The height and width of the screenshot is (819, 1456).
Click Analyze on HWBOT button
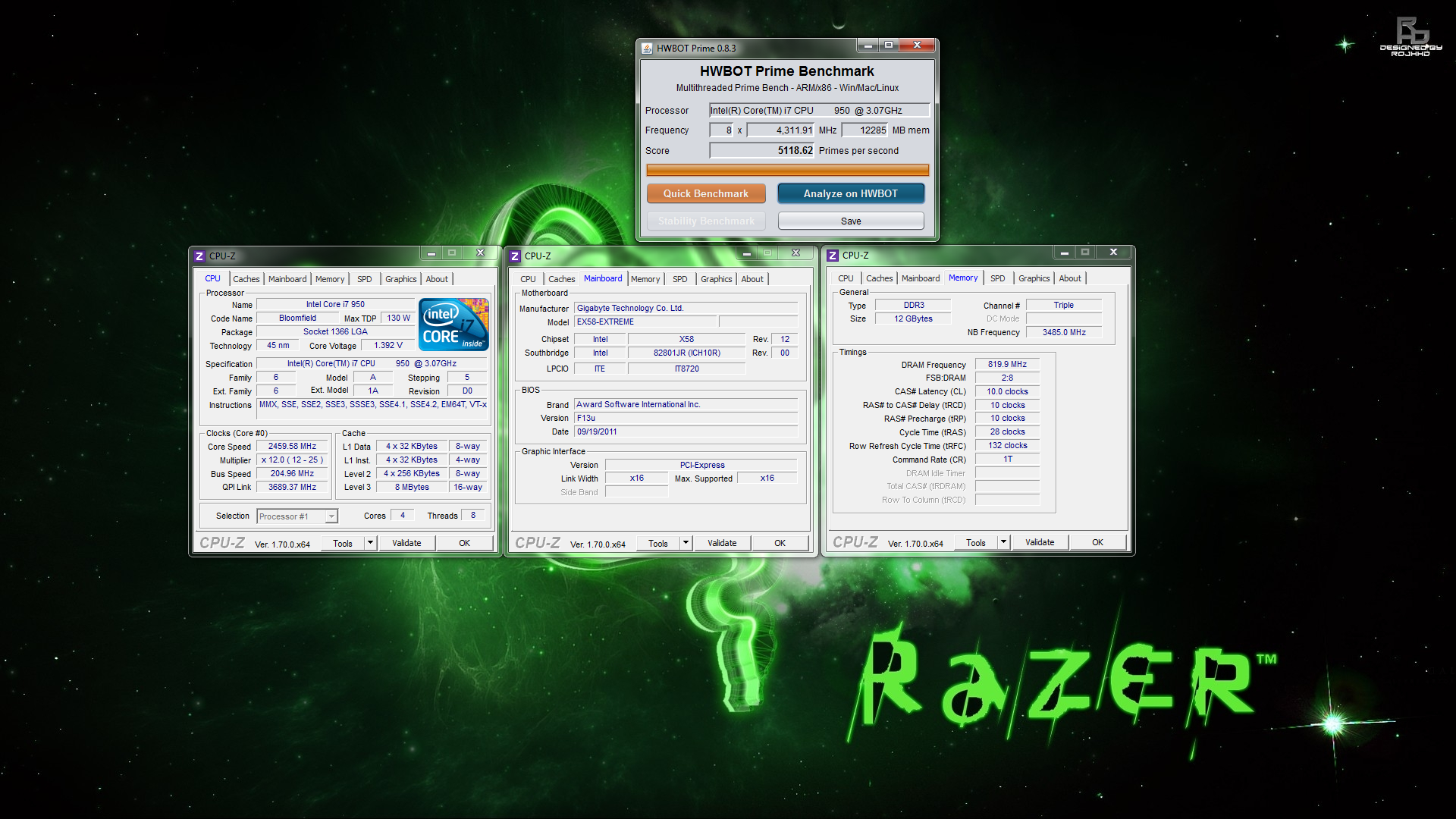(851, 193)
